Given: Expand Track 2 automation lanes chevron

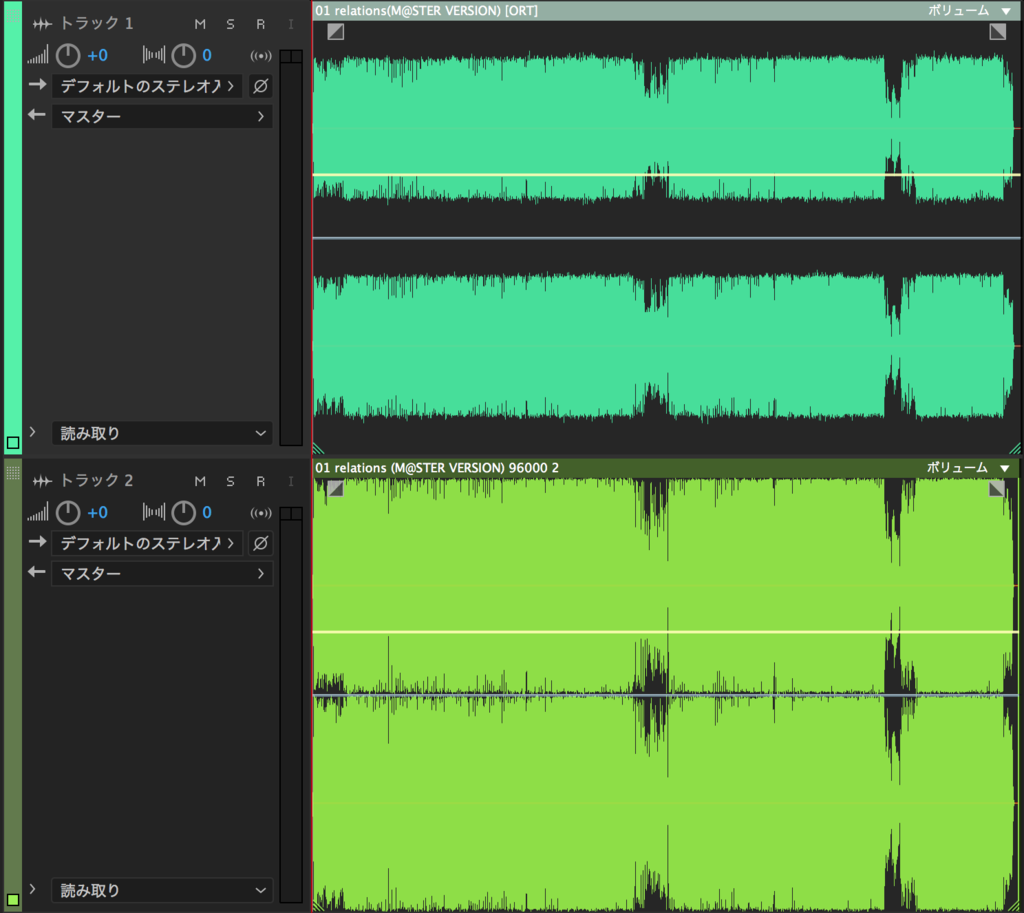Looking at the screenshot, I should (33, 889).
